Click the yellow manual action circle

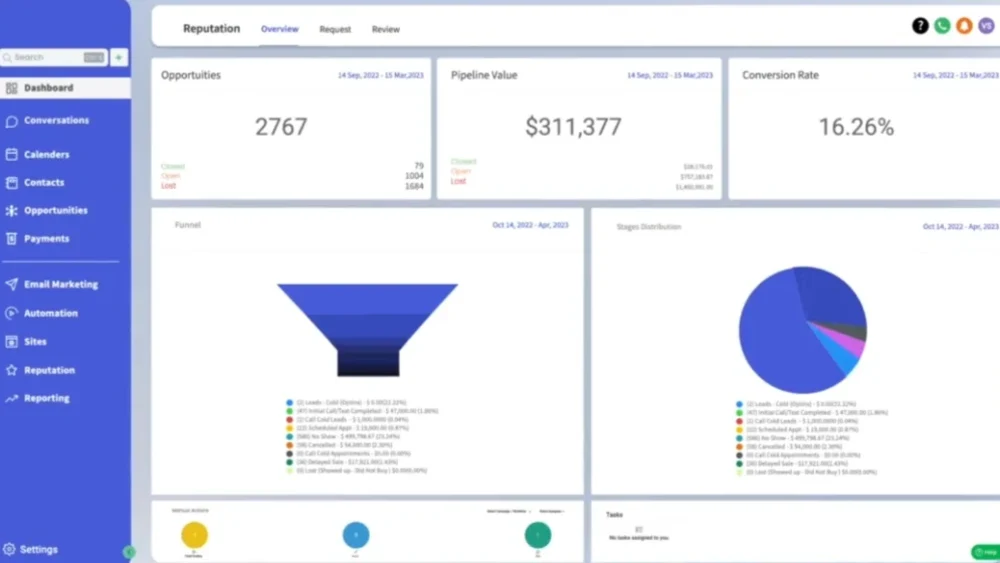pos(195,535)
